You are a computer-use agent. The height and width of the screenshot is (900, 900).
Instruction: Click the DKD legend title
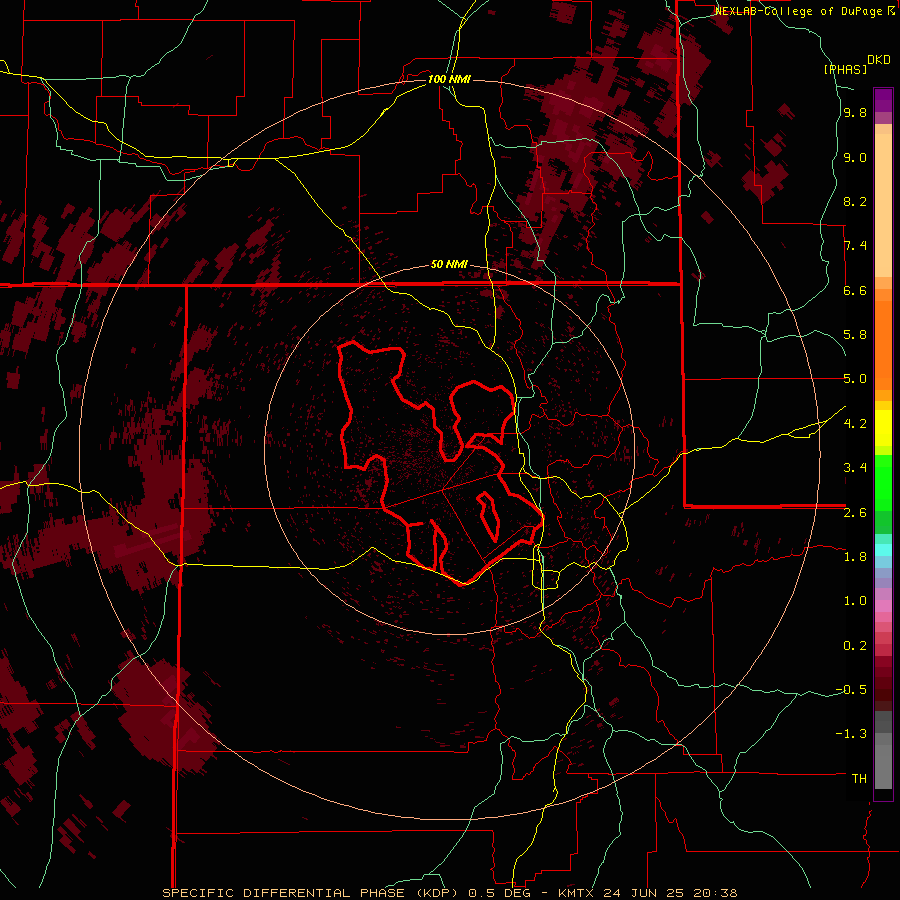[879, 60]
